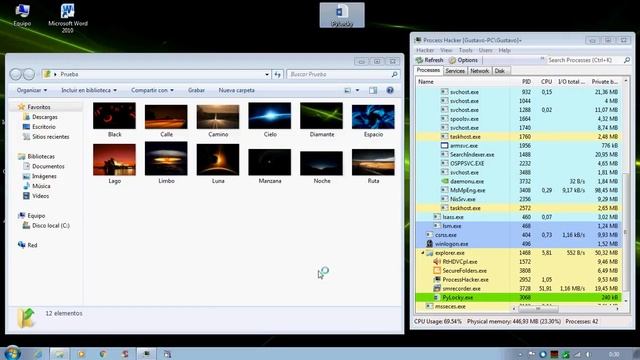
Task: Click the Buscar Prueba search box
Action: (x=343, y=74)
